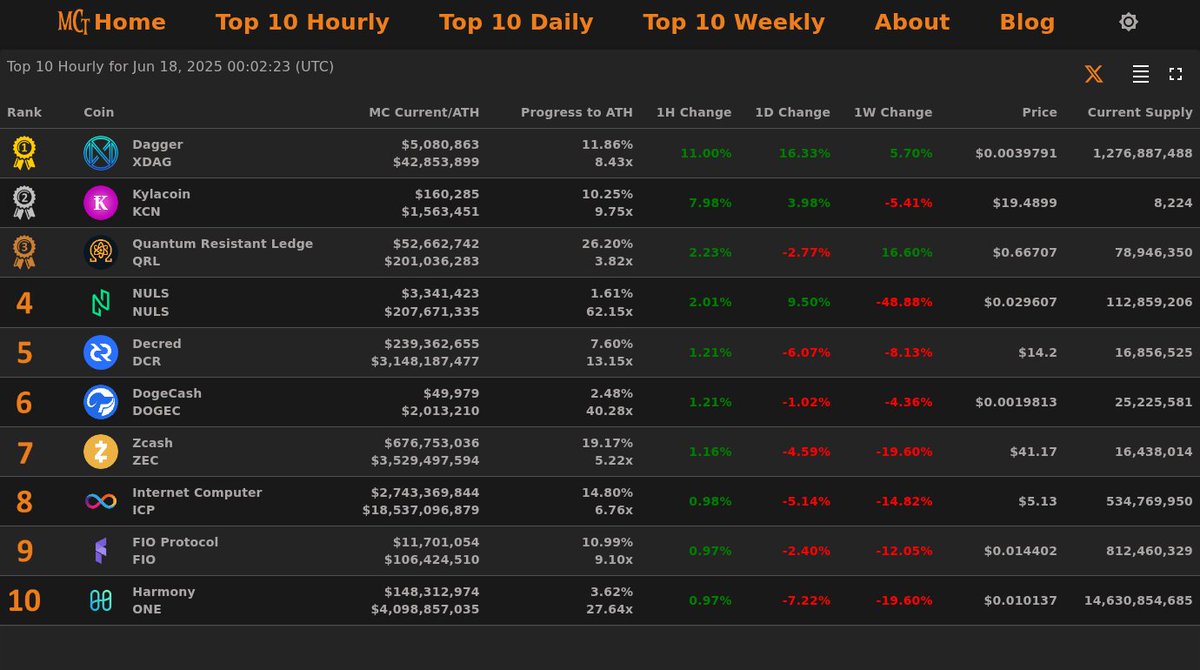
Task: Open Top 10 Weekly page
Action: (x=734, y=22)
